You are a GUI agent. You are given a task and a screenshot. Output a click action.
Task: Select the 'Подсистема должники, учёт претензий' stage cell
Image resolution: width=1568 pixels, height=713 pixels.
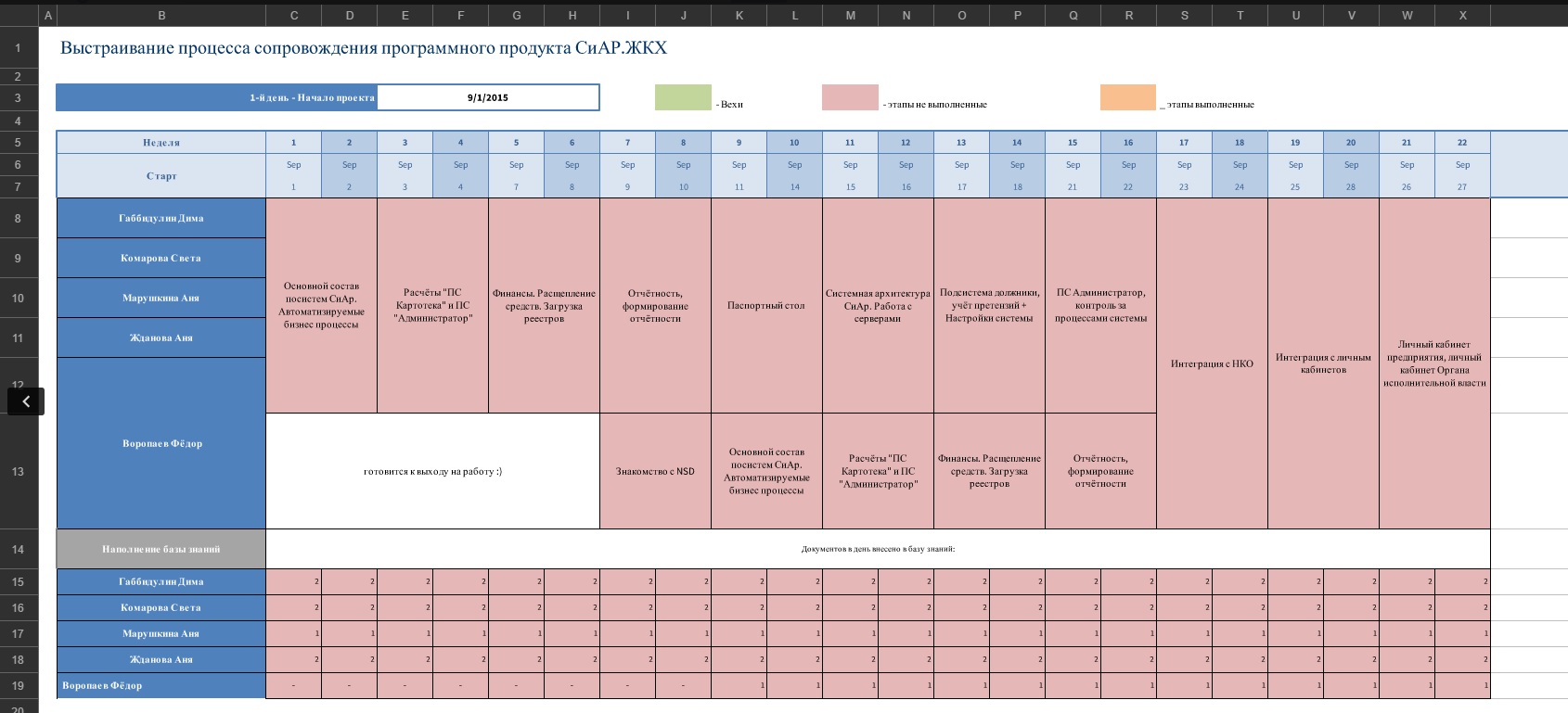pos(989,305)
